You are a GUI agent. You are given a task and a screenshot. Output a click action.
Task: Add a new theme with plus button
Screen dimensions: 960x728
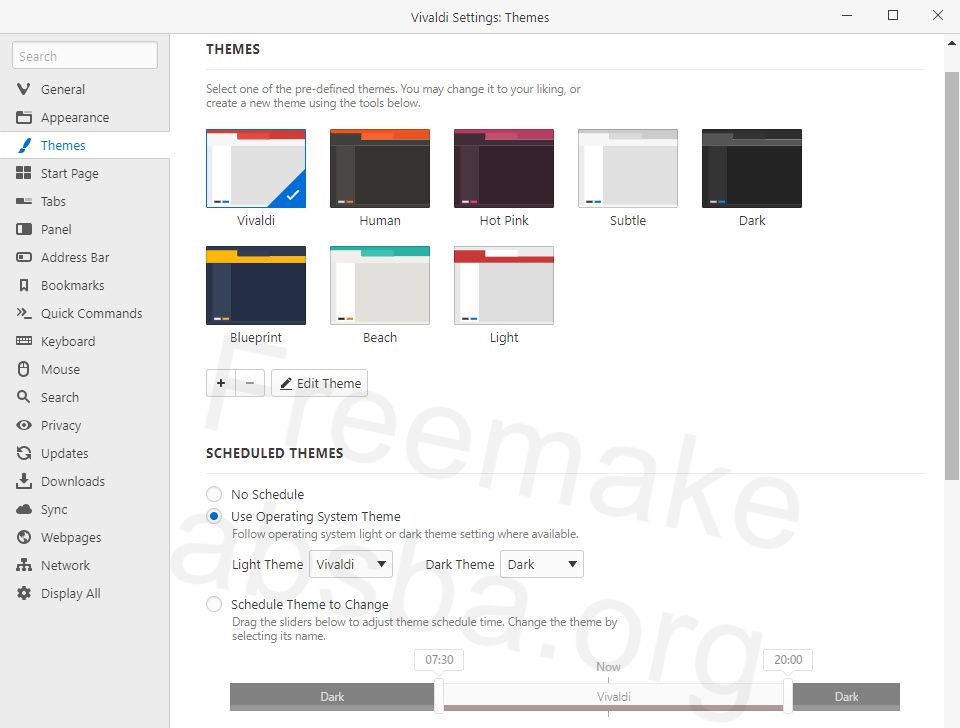coord(221,383)
